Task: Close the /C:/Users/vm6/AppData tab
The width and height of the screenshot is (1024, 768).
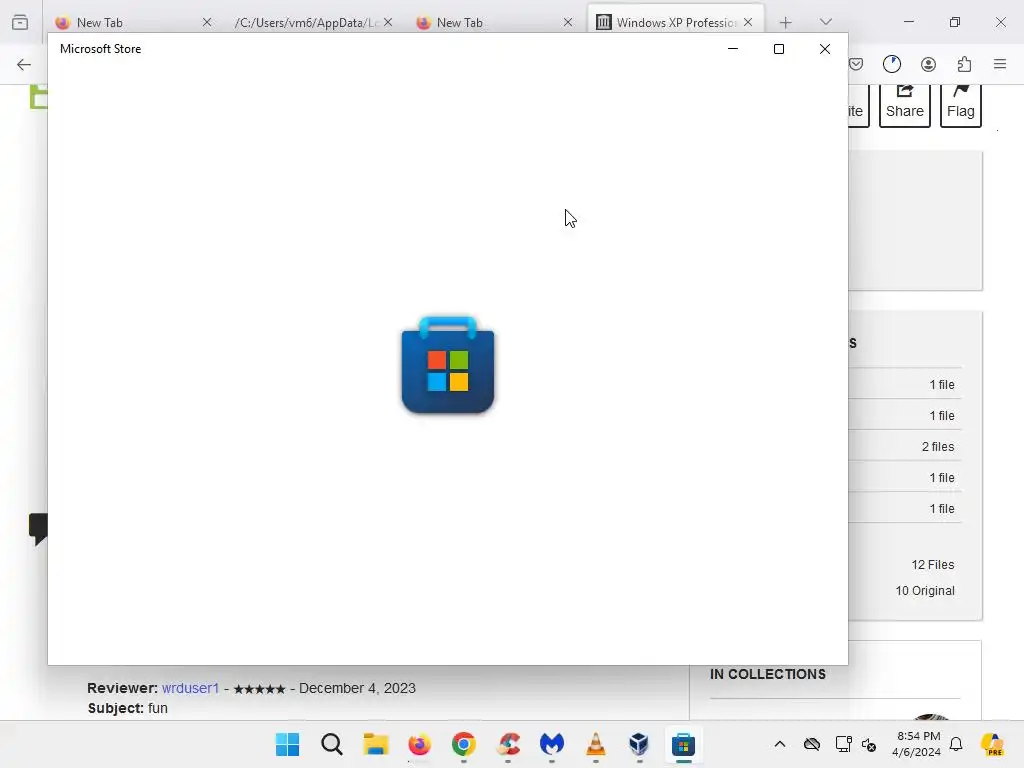Action: tap(388, 22)
